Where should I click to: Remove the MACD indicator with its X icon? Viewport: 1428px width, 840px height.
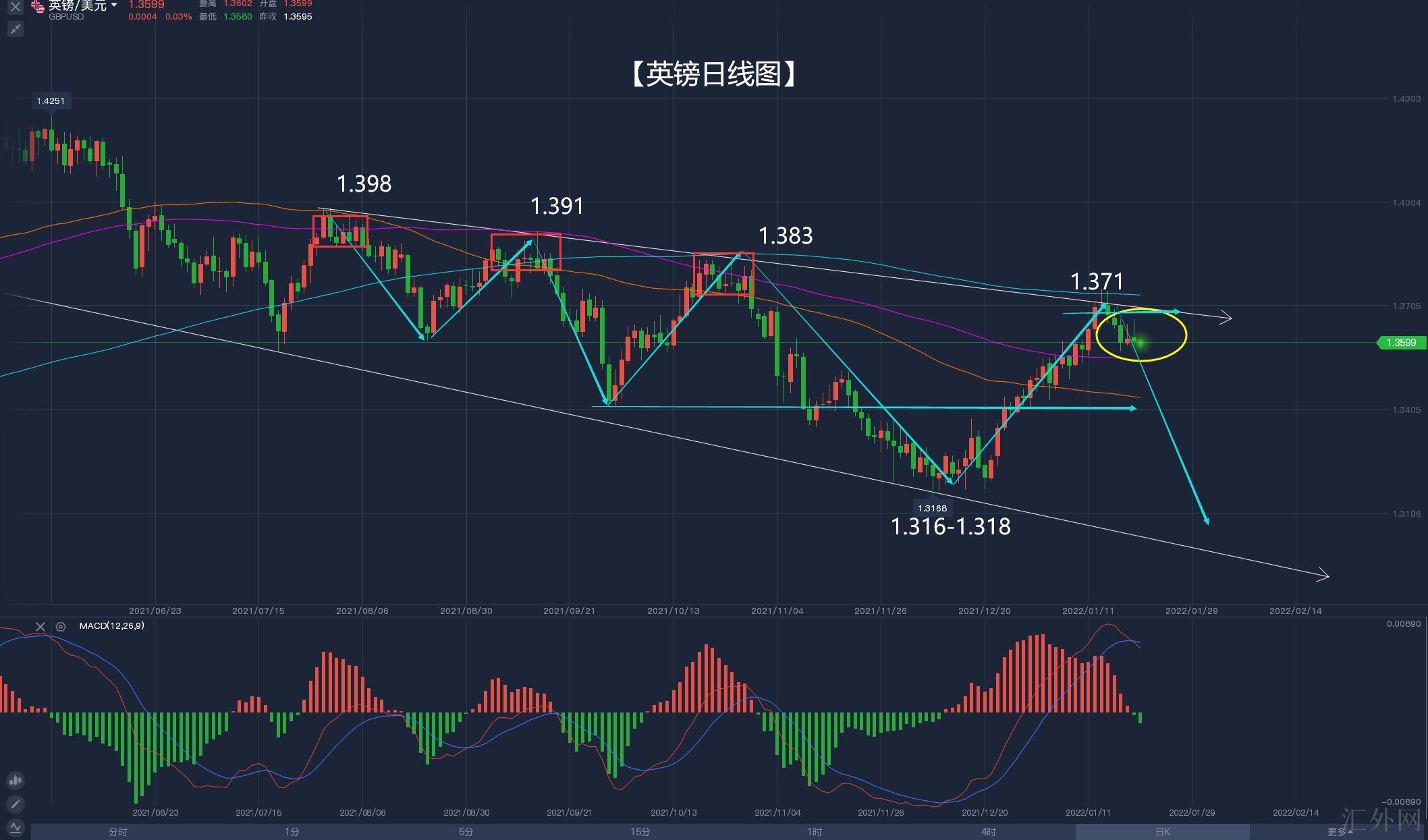[40, 627]
